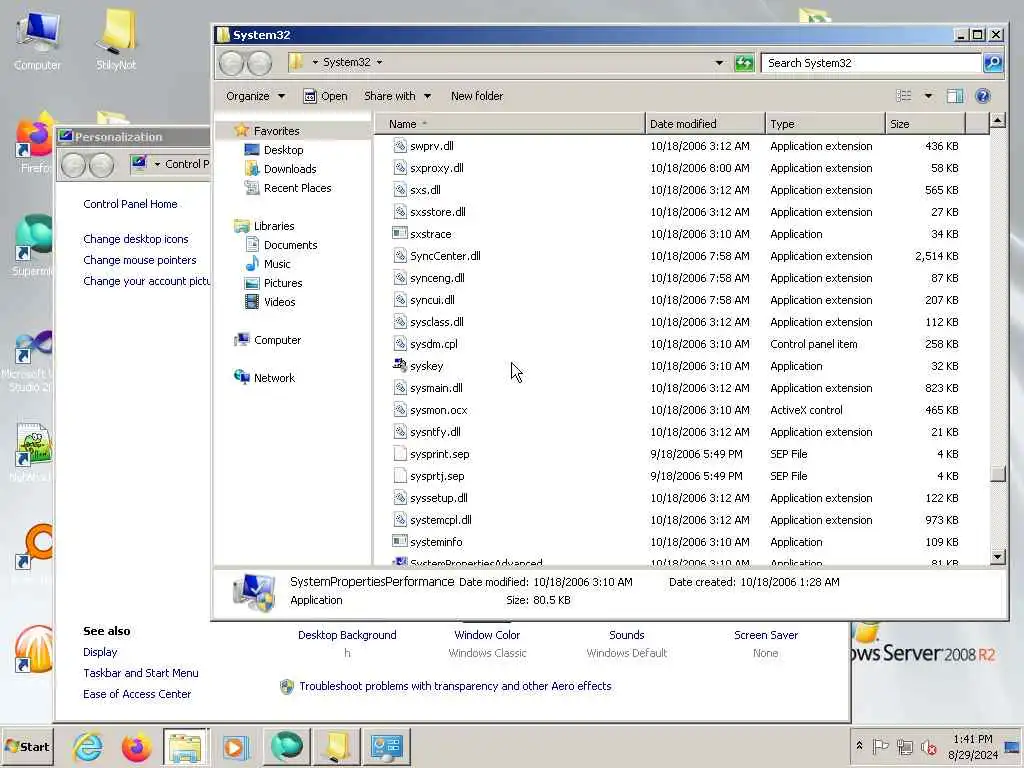1024x768 pixels.
Task: Click New folder in the toolbar
Action: coord(477,96)
